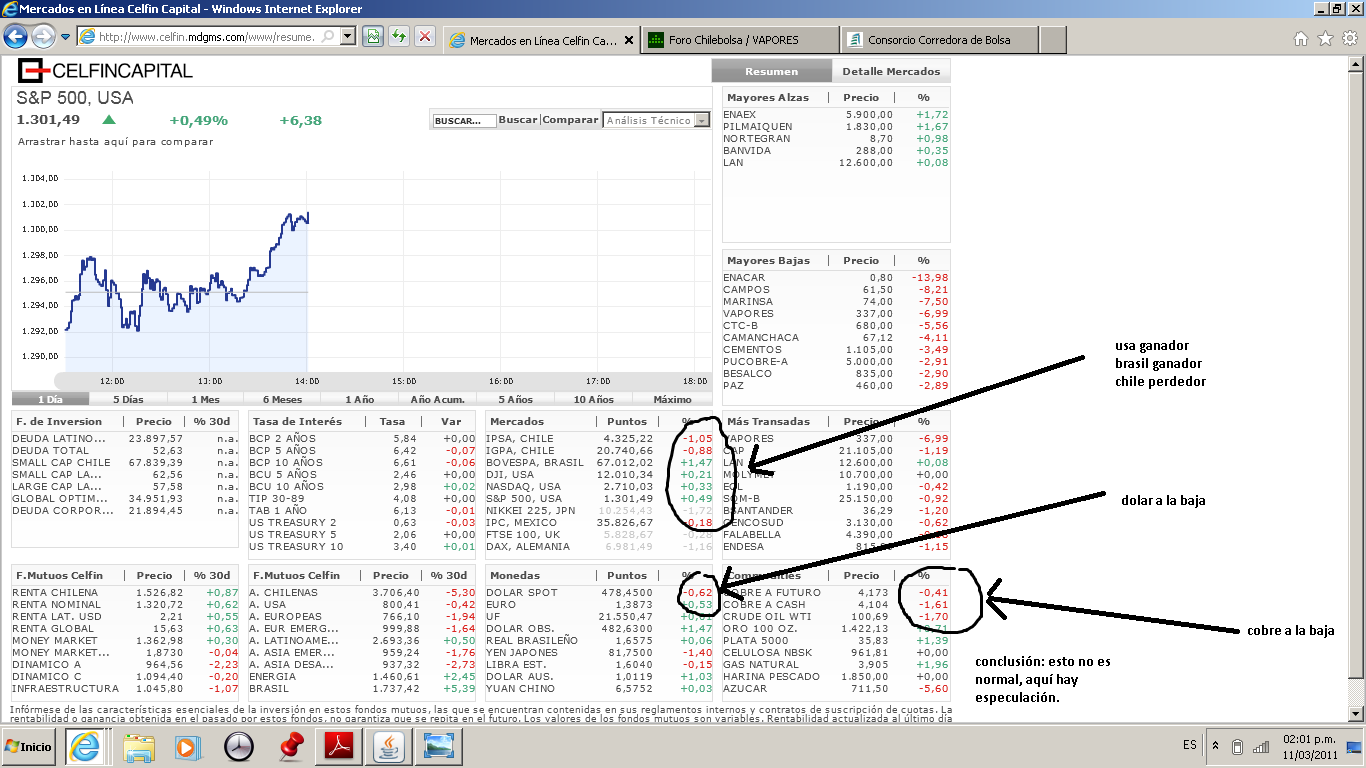Click IPSA, CHILE in Mercados table

pyautogui.click(x=520, y=439)
